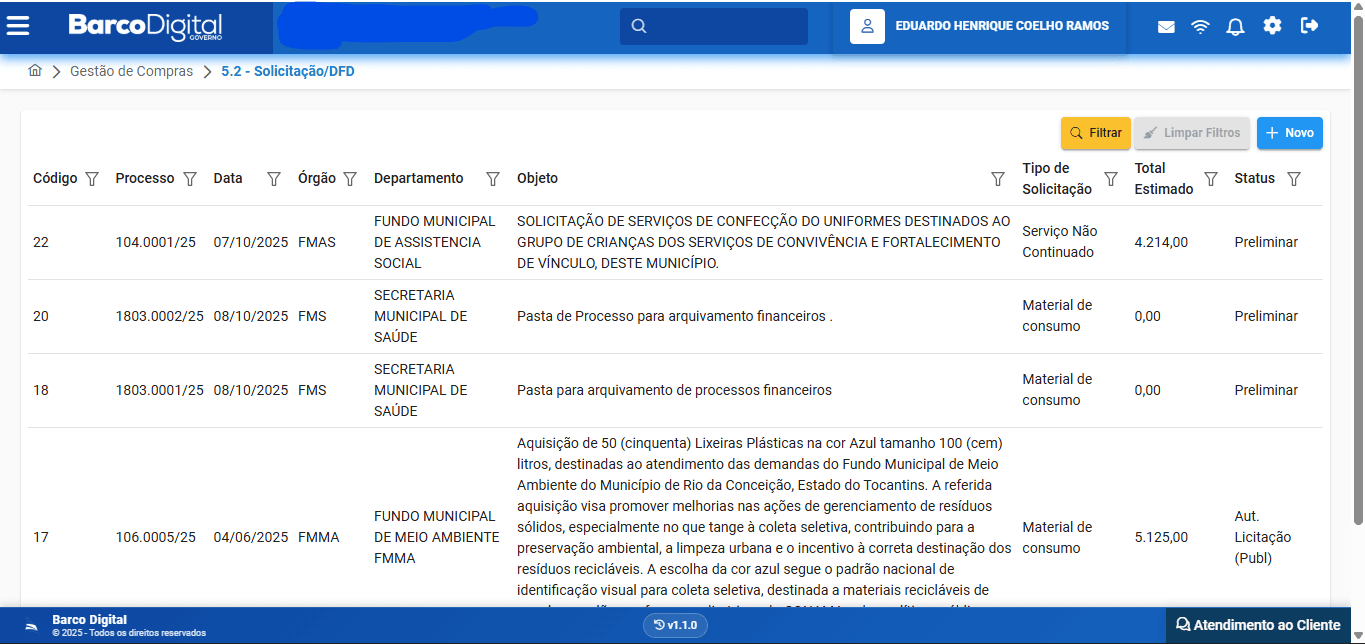
Task: Open filter for Objeto column
Action: tap(997, 179)
